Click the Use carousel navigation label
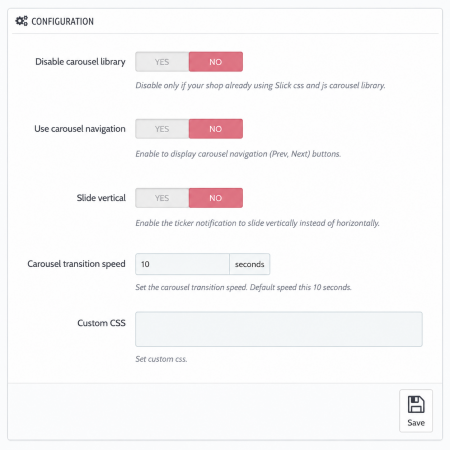Image resolution: width=450 pixels, height=450 pixels. click(80, 129)
